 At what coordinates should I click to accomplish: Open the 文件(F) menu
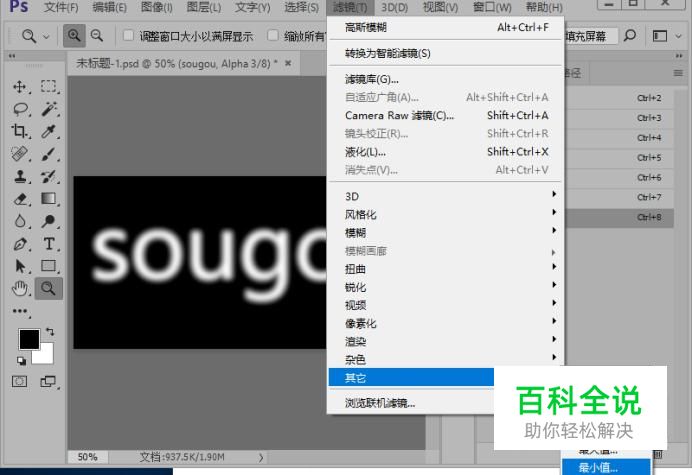[x=61, y=7]
